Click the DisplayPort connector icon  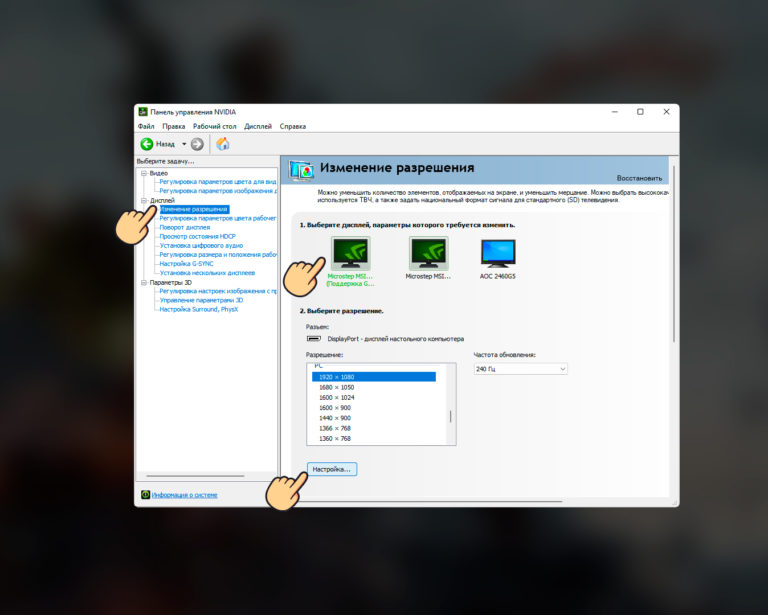pyautogui.click(x=313, y=338)
